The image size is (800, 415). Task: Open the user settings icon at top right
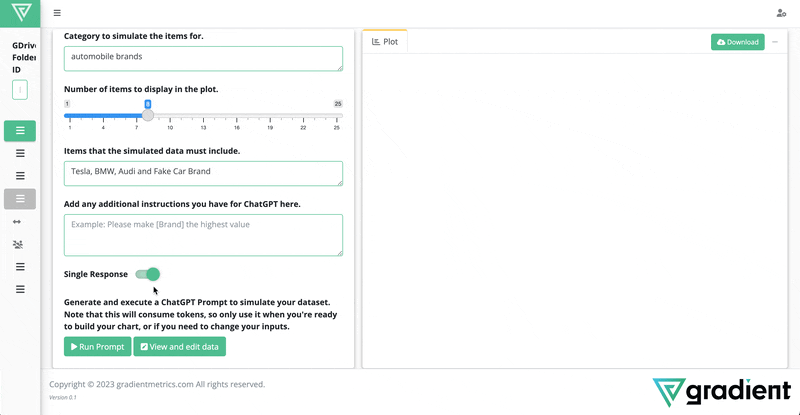pyautogui.click(x=781, y=13)
